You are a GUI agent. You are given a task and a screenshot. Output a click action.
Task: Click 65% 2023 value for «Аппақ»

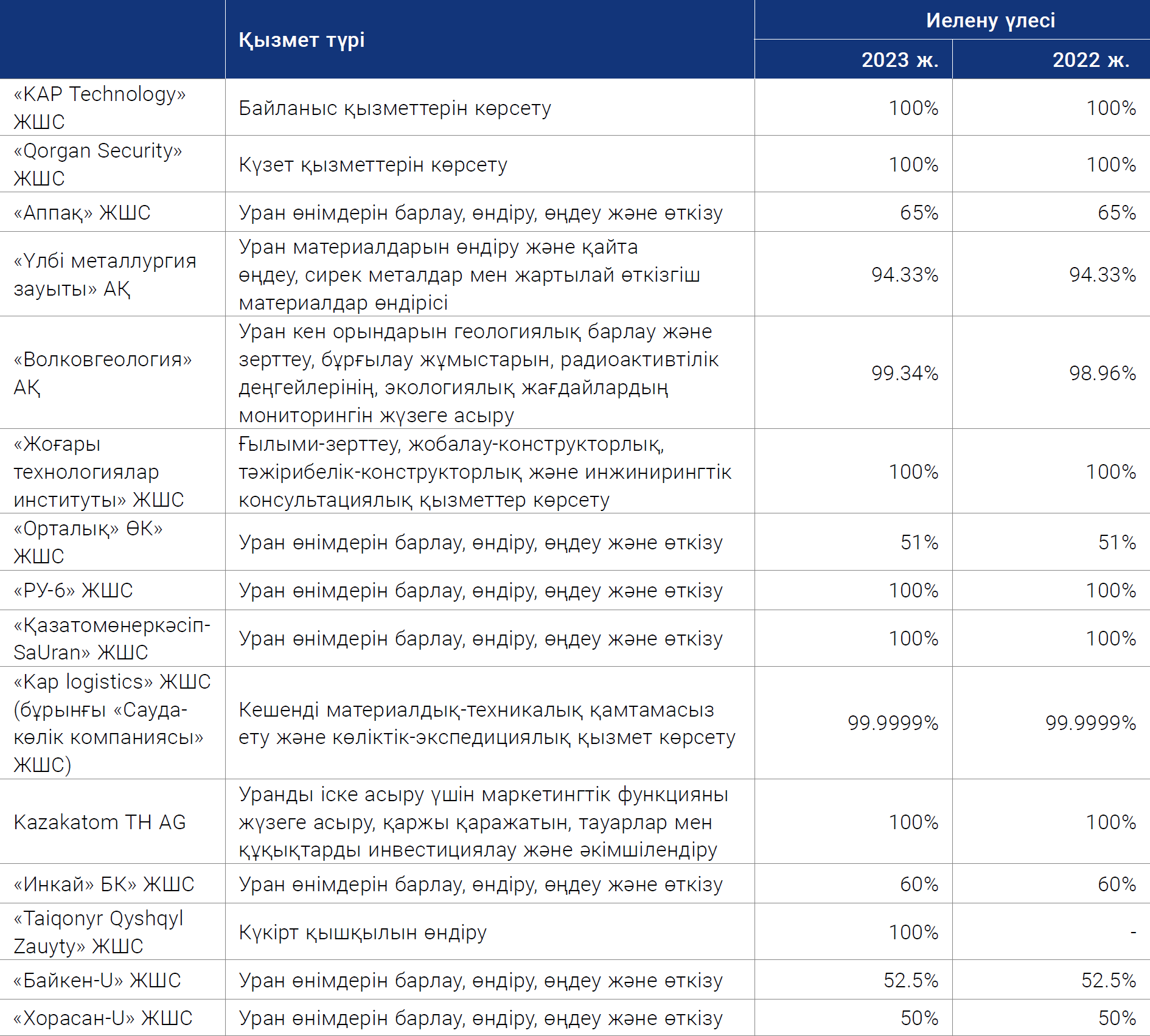point(919,212)
